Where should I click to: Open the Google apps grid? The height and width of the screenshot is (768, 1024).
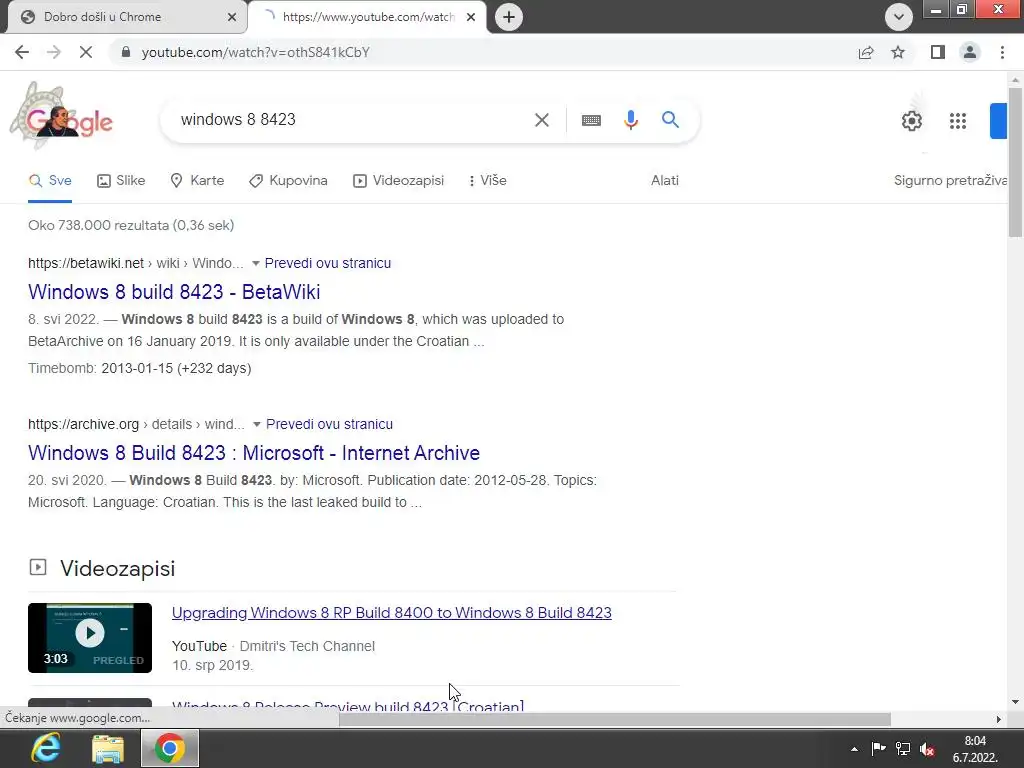pyautogui.click(x=957, y=121)
